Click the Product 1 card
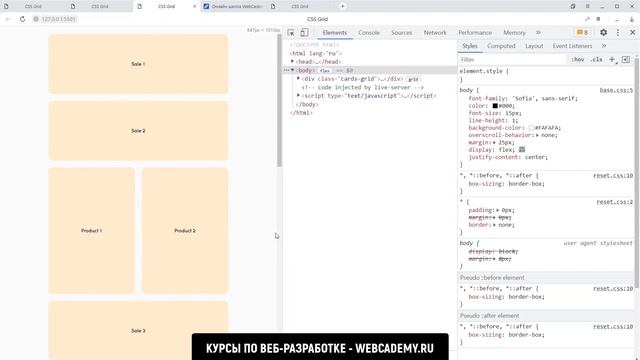This screenshot has height=360, width=640. [x=91, y=231]
